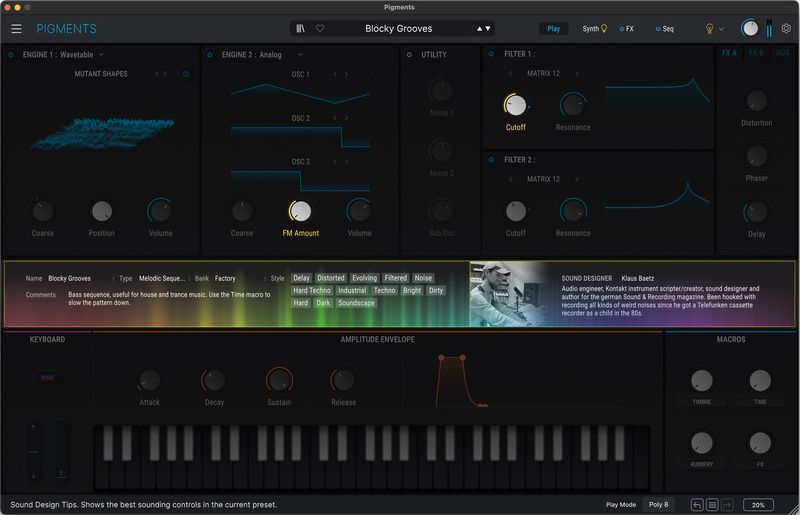Click the TIMBRE macro knob
The height and width of the screenshot is (515, 800).
point(702,381)
